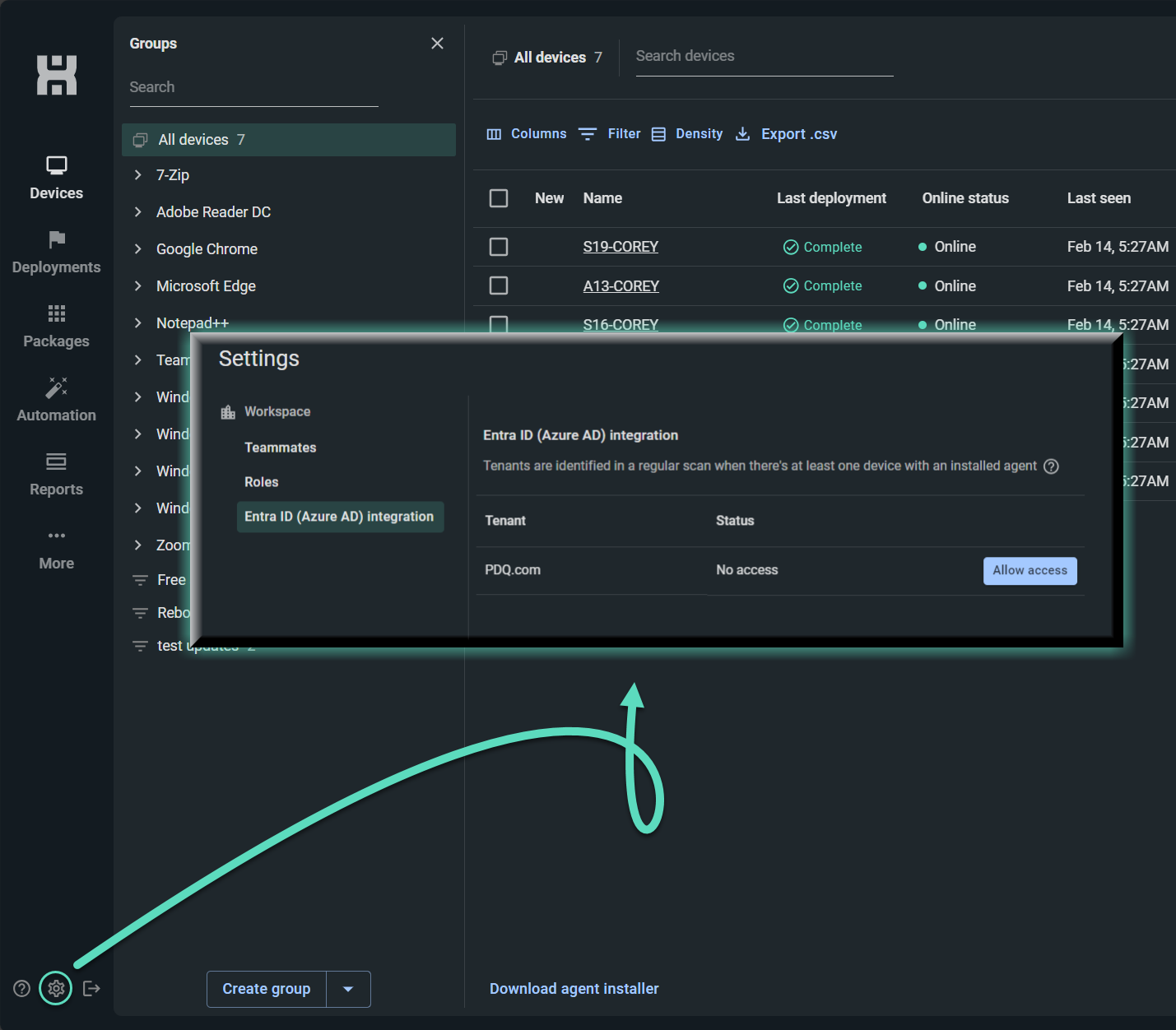The width and height of the screenshot is (1176, 1030).
Task: Click Complete status for S19-COREY
Action: tap(822, 247)
